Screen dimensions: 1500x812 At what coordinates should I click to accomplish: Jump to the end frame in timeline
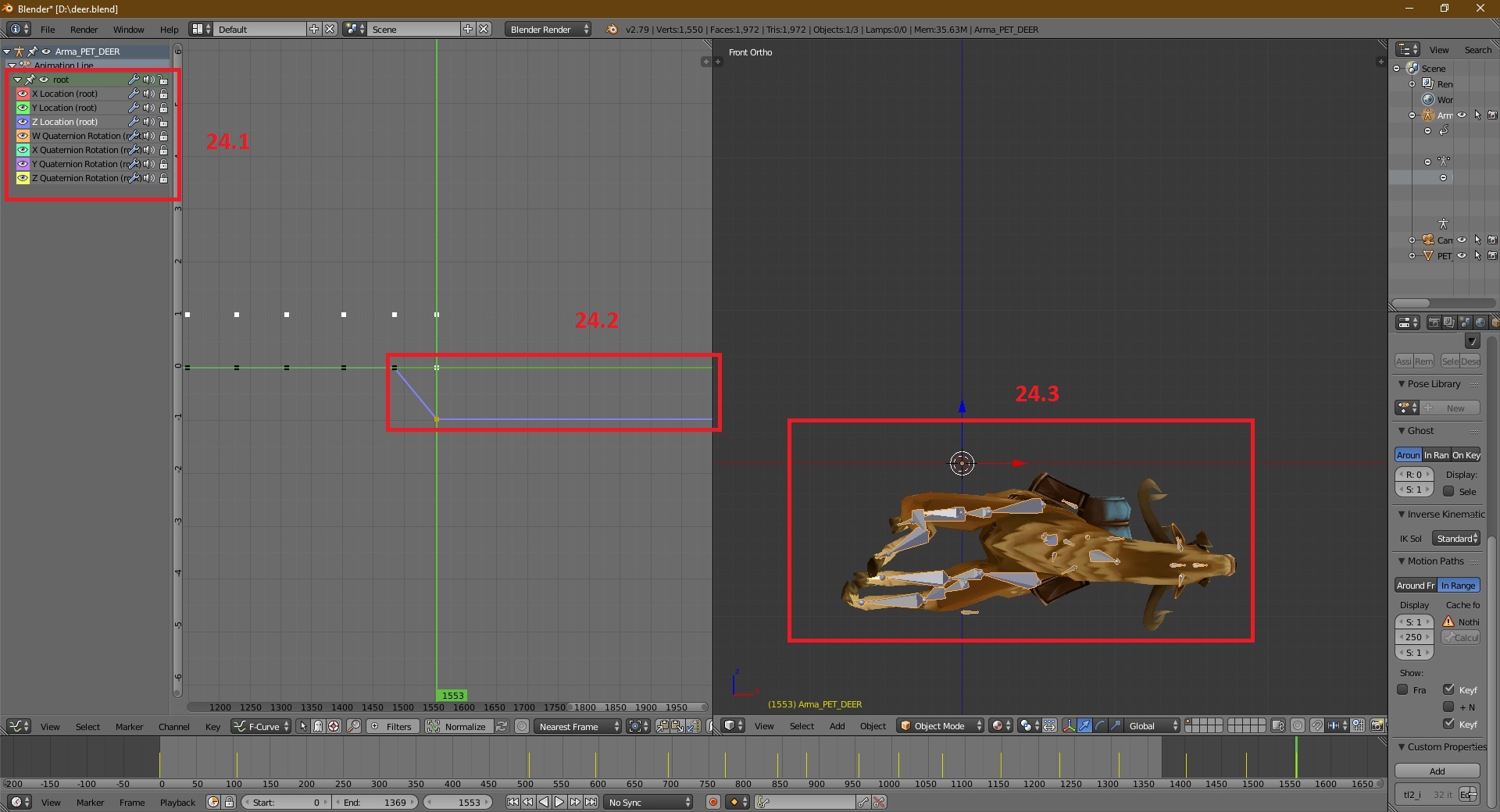(x=591, y=802)
